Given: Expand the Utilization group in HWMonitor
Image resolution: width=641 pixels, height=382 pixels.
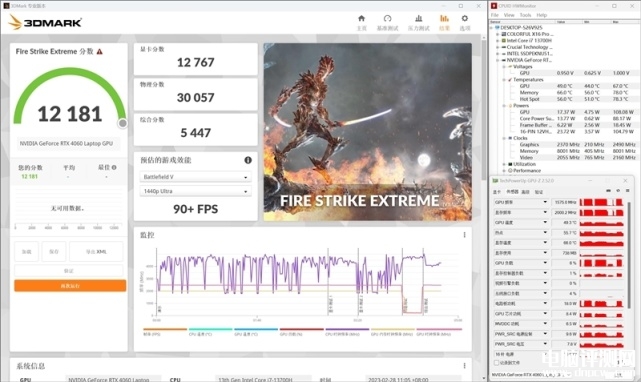Looking at the screenshot, I should tap(504, 164).
